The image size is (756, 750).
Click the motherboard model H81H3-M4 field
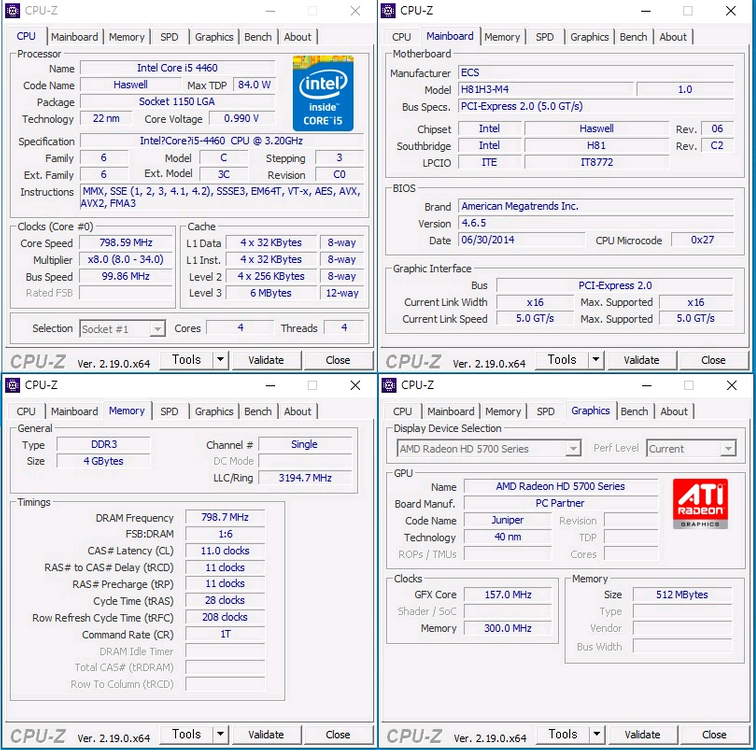click(545, 90)
